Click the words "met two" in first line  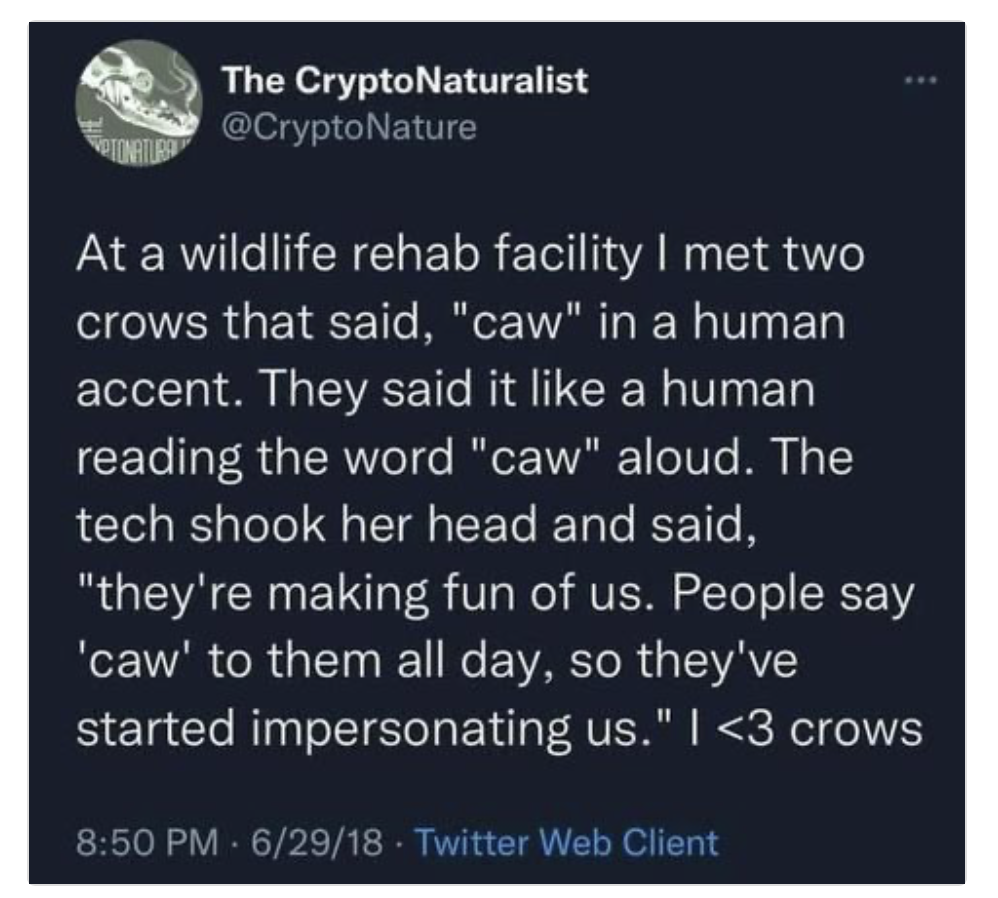(774, 260)
